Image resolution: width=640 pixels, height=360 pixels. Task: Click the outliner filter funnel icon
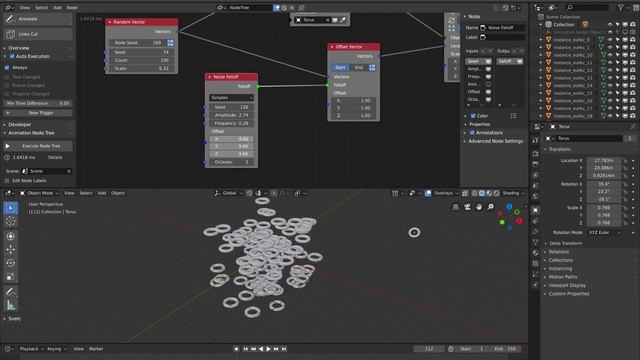(620, 7)
